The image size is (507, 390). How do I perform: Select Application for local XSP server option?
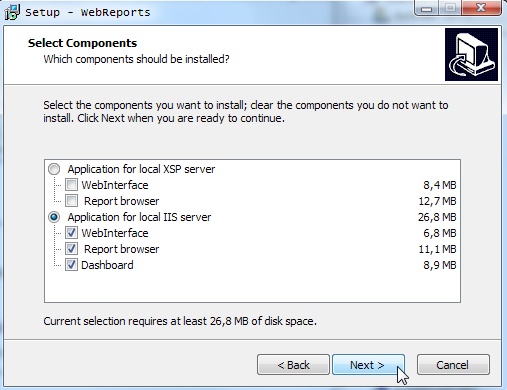pyautogui.click(x=54, y=169)
